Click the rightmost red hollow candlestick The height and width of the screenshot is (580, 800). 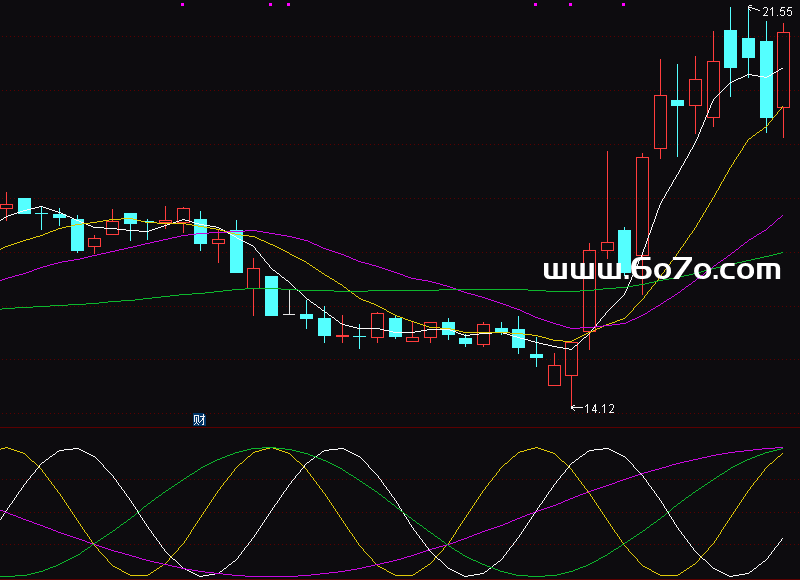click(783, 70)
